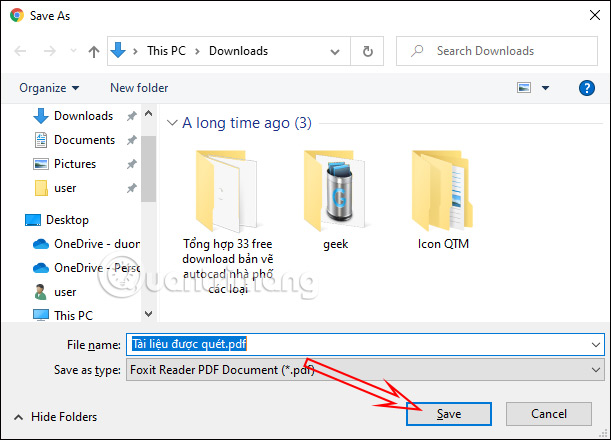
Task: Click the 'OneDrive - duor' cloud icon
Action: pyautogui.click(x=41, y=244)
